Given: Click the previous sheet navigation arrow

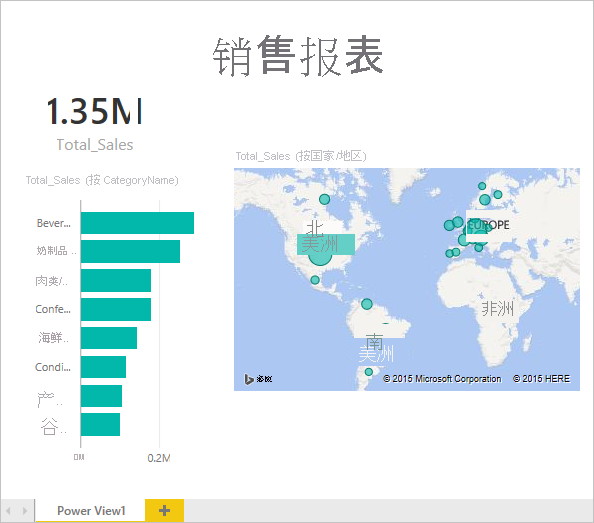Looking at the screenshot, I should coord(8,511).
